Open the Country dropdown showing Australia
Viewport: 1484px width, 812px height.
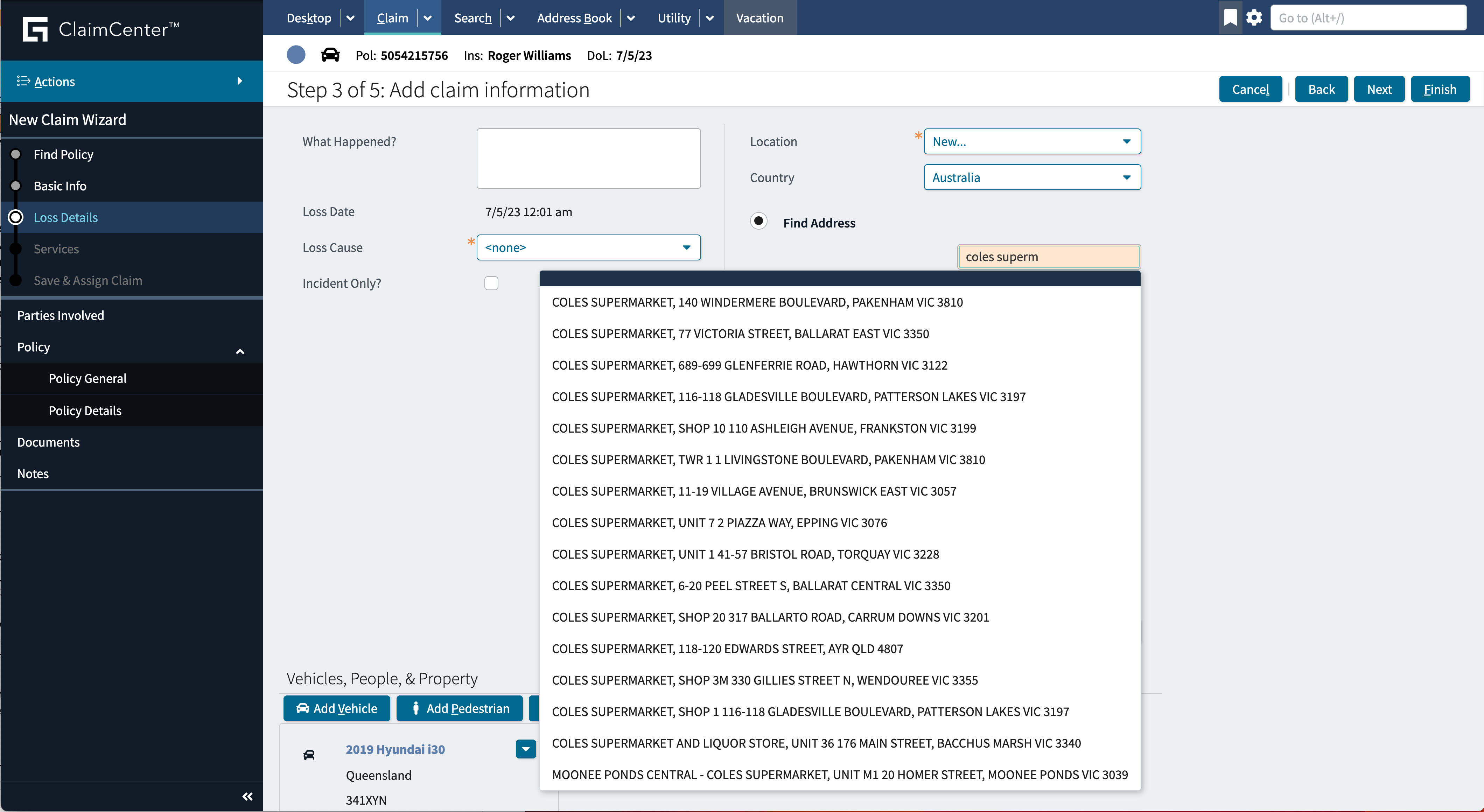point(1031,177)
